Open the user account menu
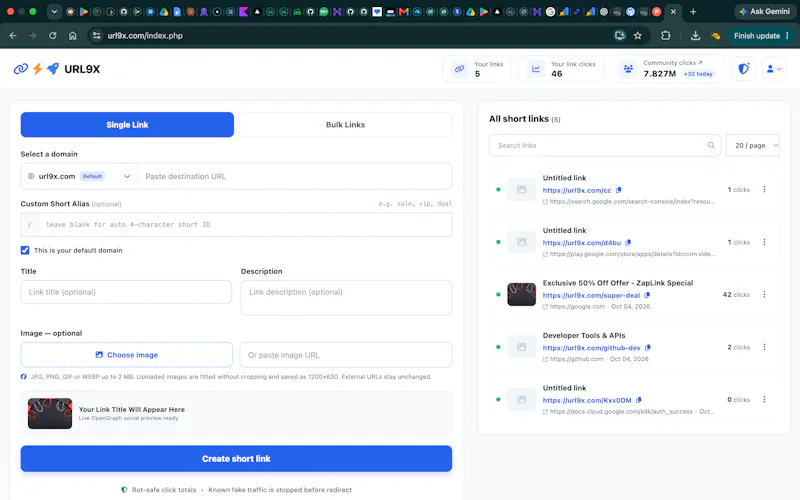This screenshot has height=500, width=800. (774, 68)
